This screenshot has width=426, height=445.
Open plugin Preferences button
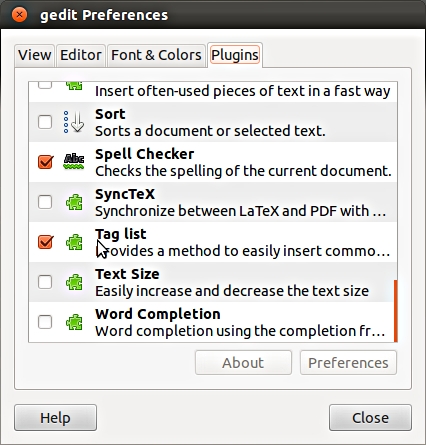point(348,363)
